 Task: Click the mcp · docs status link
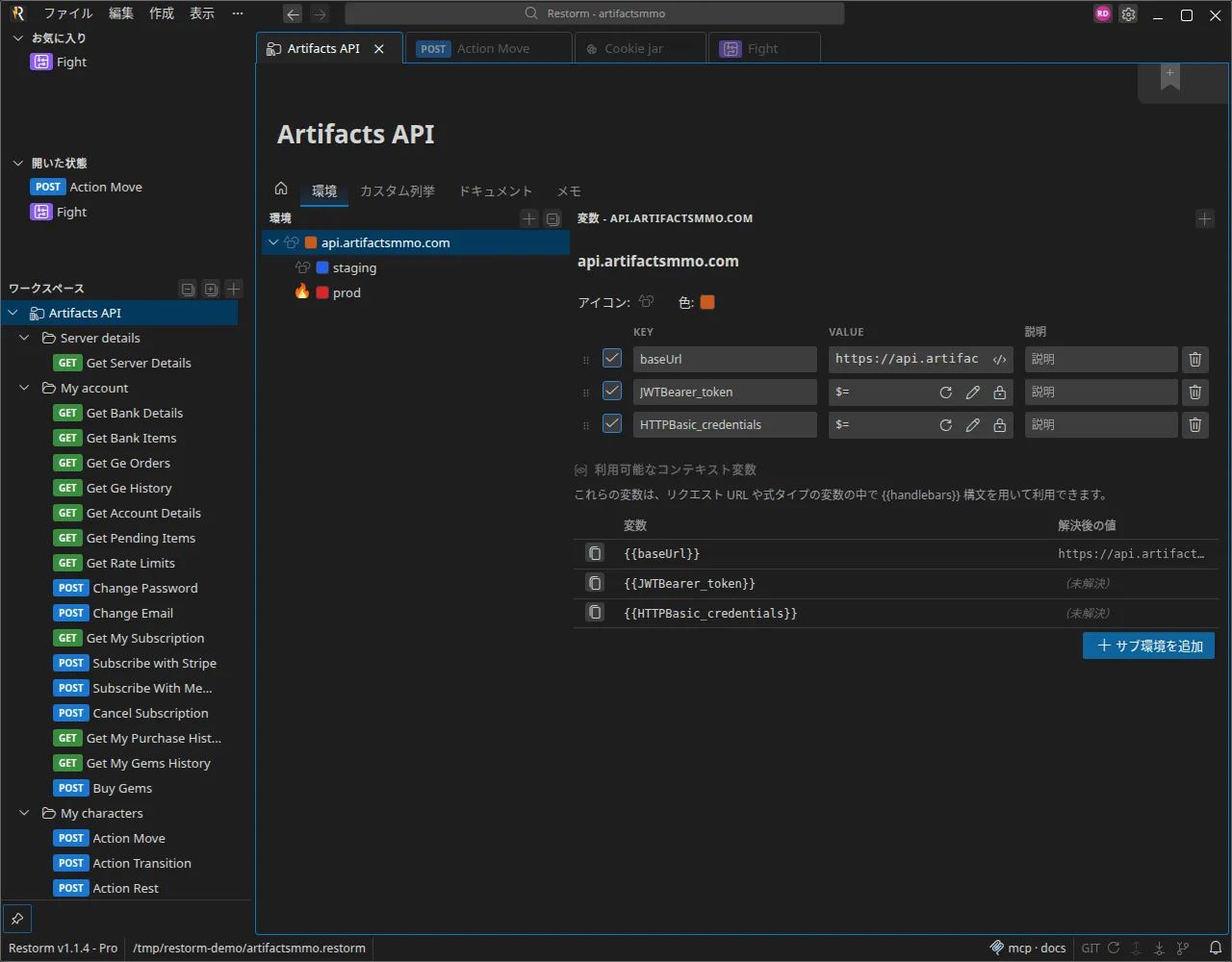(x=1028, y=948)
